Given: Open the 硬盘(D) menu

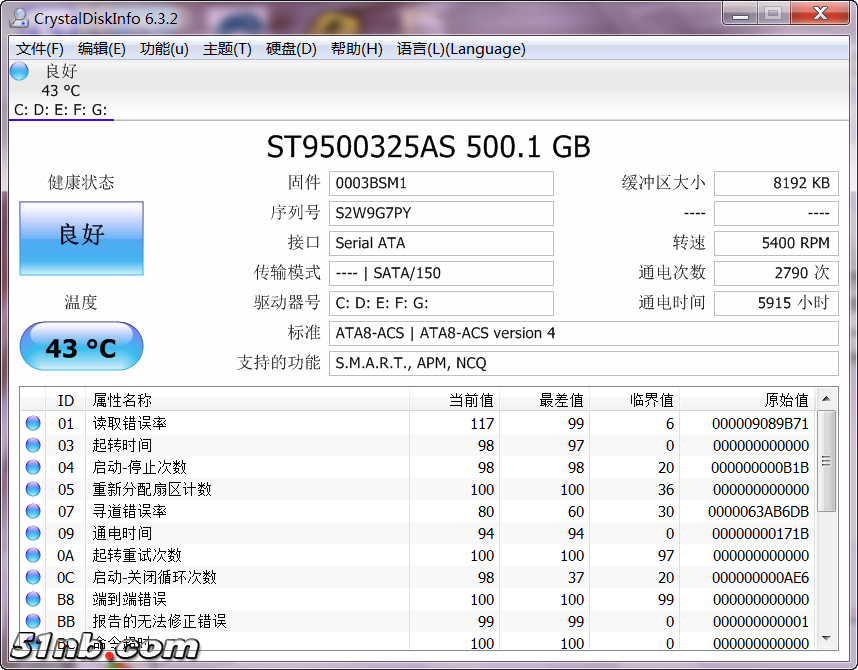Looking at the screenshot, I should (291, 49).
